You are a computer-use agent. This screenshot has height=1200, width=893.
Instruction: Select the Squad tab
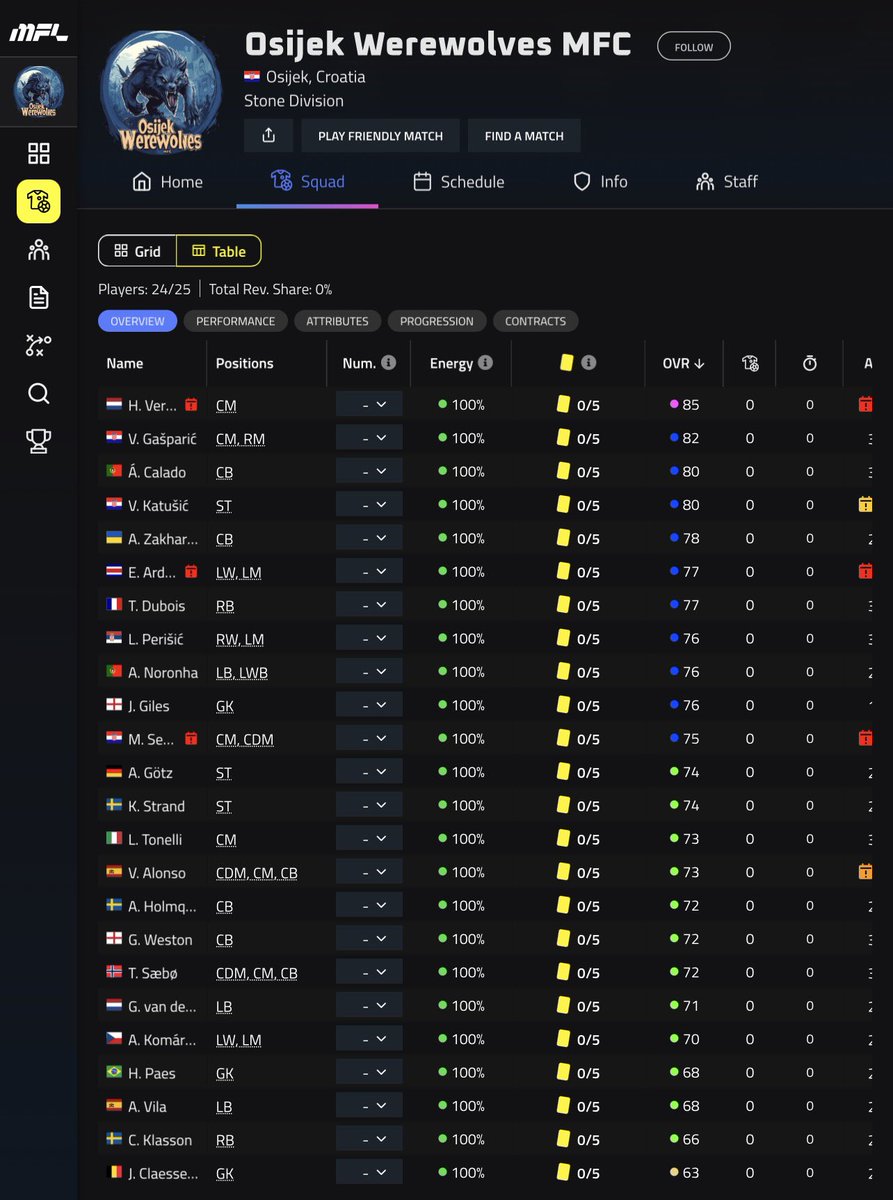coord(308,182)
